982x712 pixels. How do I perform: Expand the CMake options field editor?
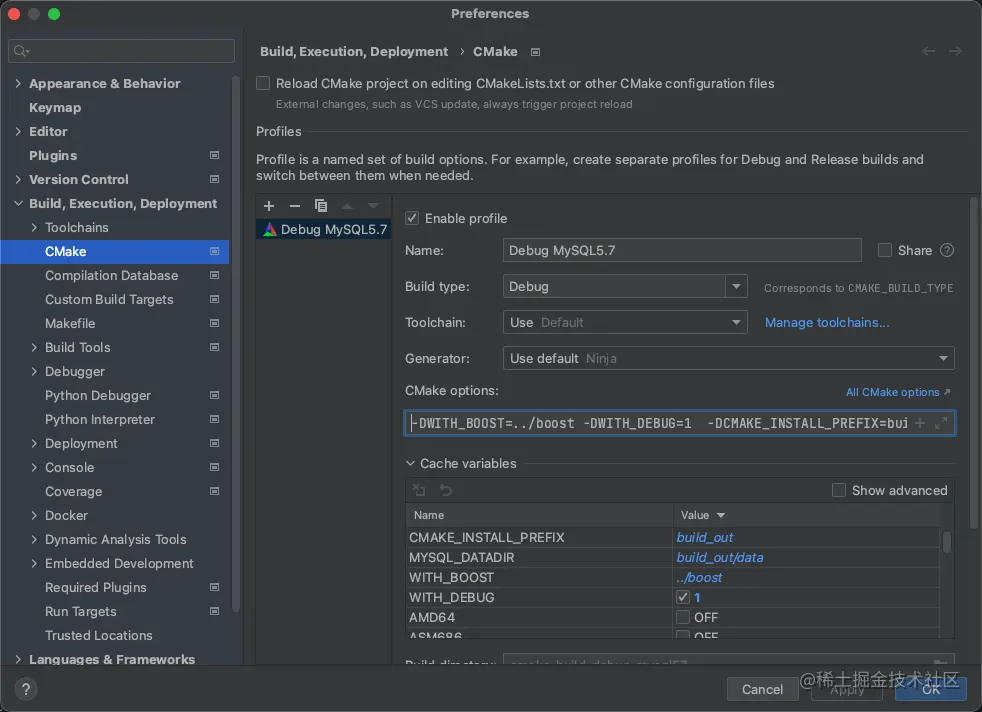pos(941,423)
